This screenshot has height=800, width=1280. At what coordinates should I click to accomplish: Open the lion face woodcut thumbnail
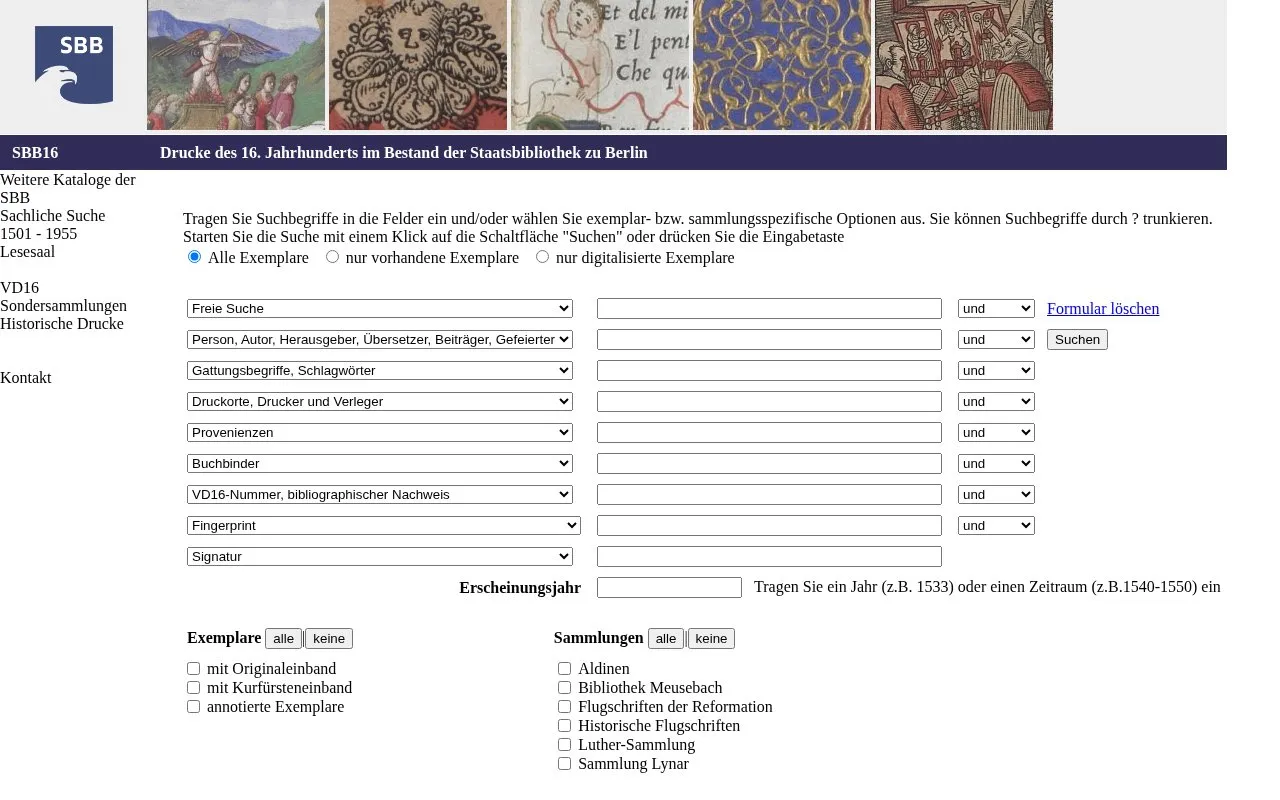[x=418, y=65]
